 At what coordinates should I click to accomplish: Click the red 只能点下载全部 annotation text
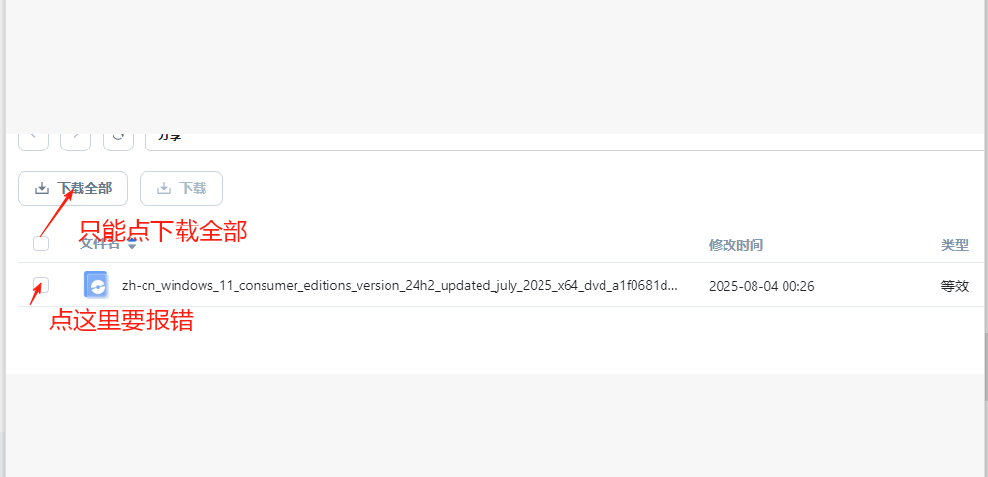coord(162,231)
